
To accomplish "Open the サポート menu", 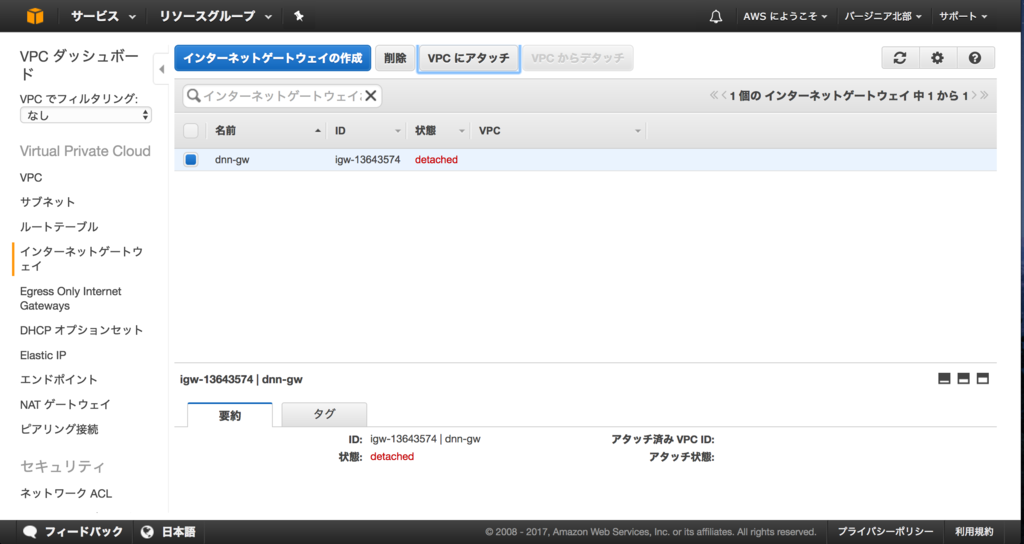I will 963,16.
